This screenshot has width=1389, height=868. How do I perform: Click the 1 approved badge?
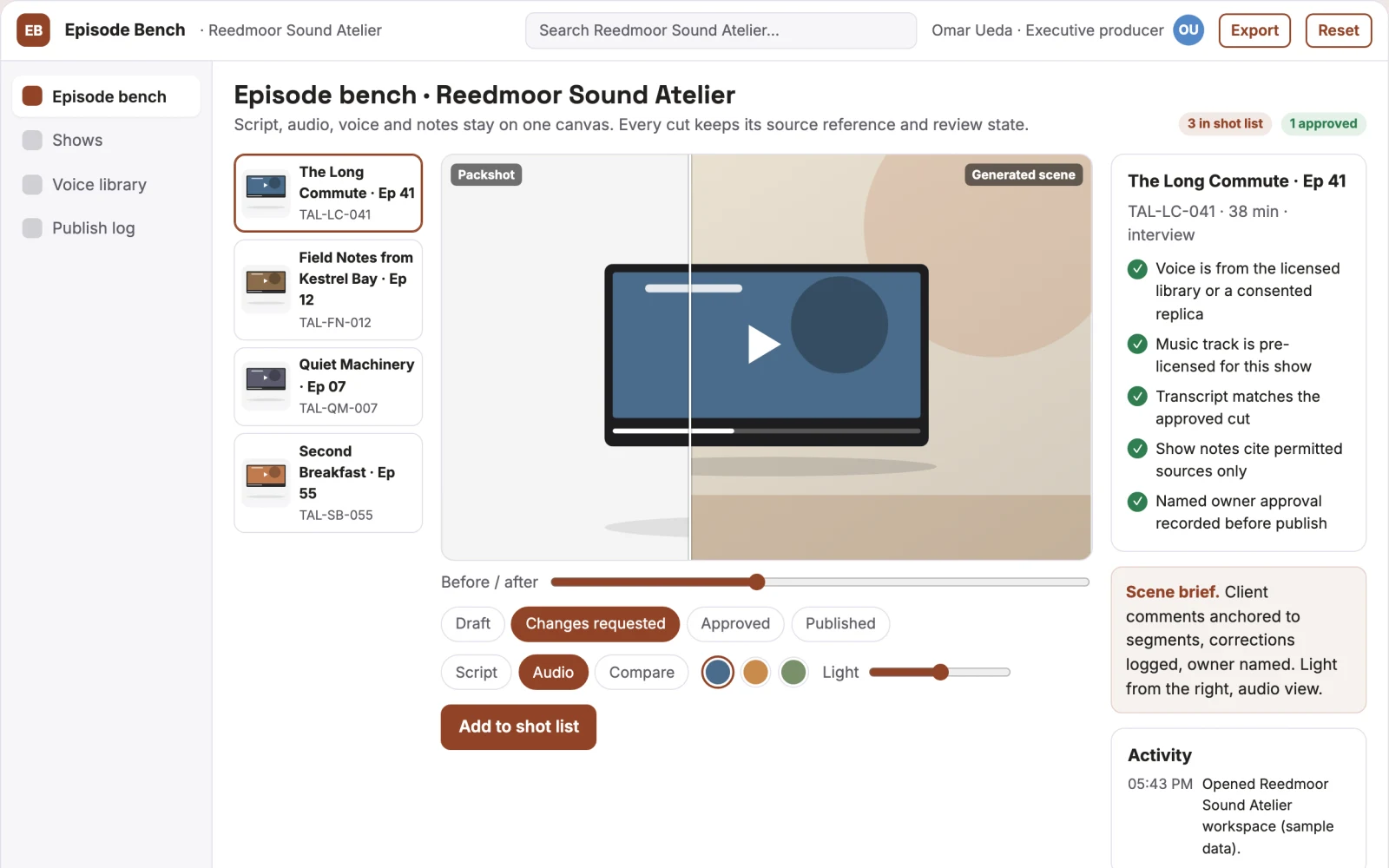tap(1323, 124)
